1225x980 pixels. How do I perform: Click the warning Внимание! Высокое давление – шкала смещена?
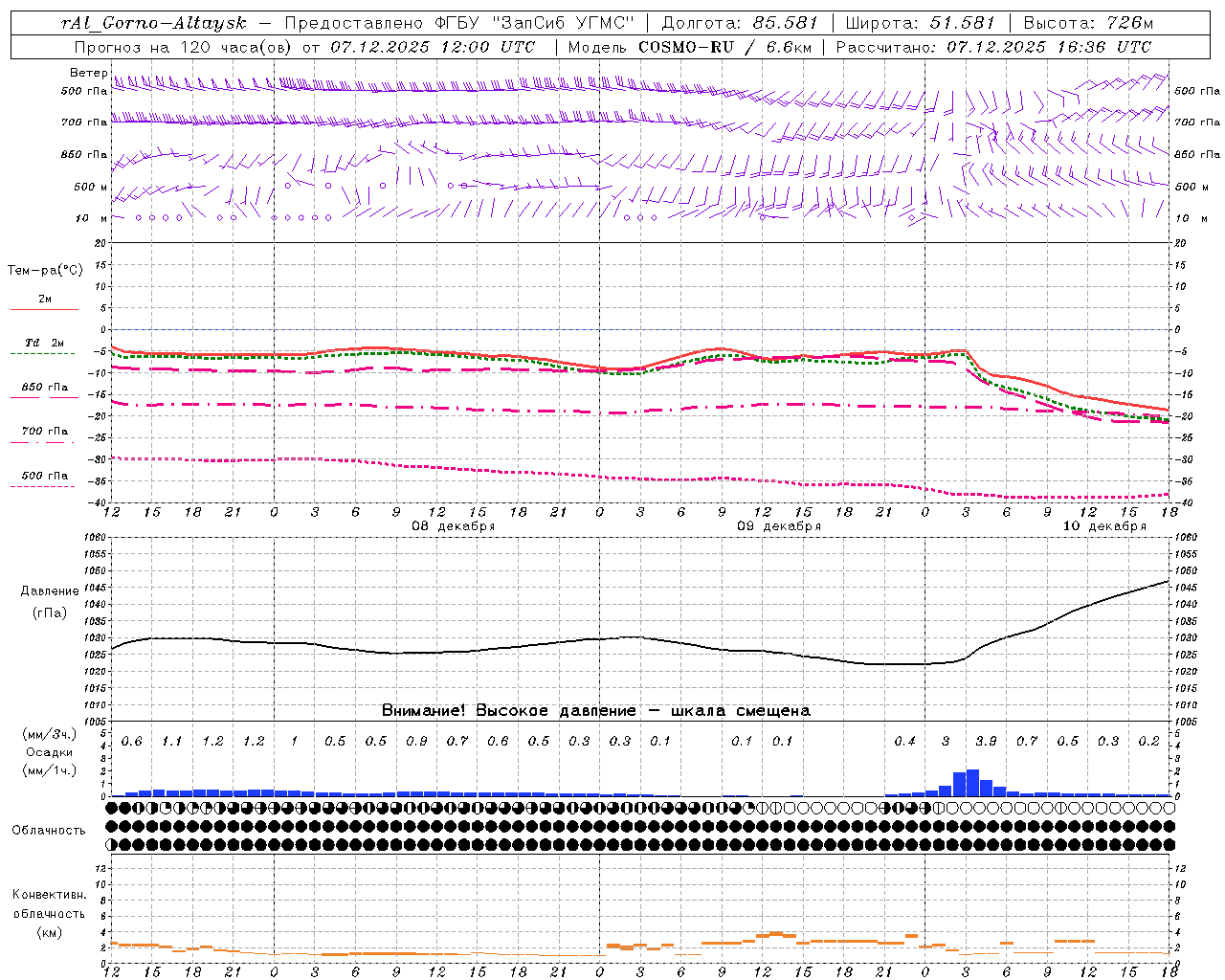pyautogui.click(x=595, y=711)
